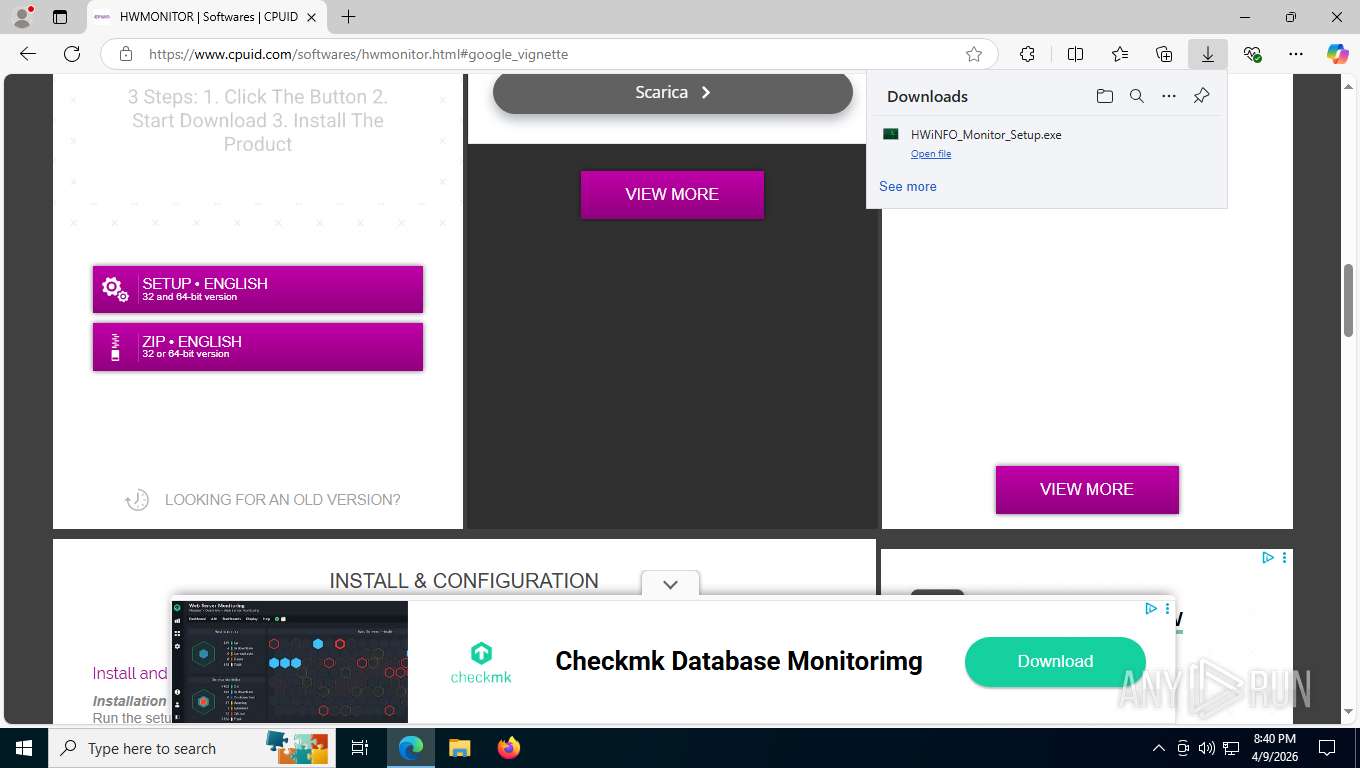Viewport: 1360px width, 768px height.
Task: Add page to favorites star icon
Action: (973, 54)
